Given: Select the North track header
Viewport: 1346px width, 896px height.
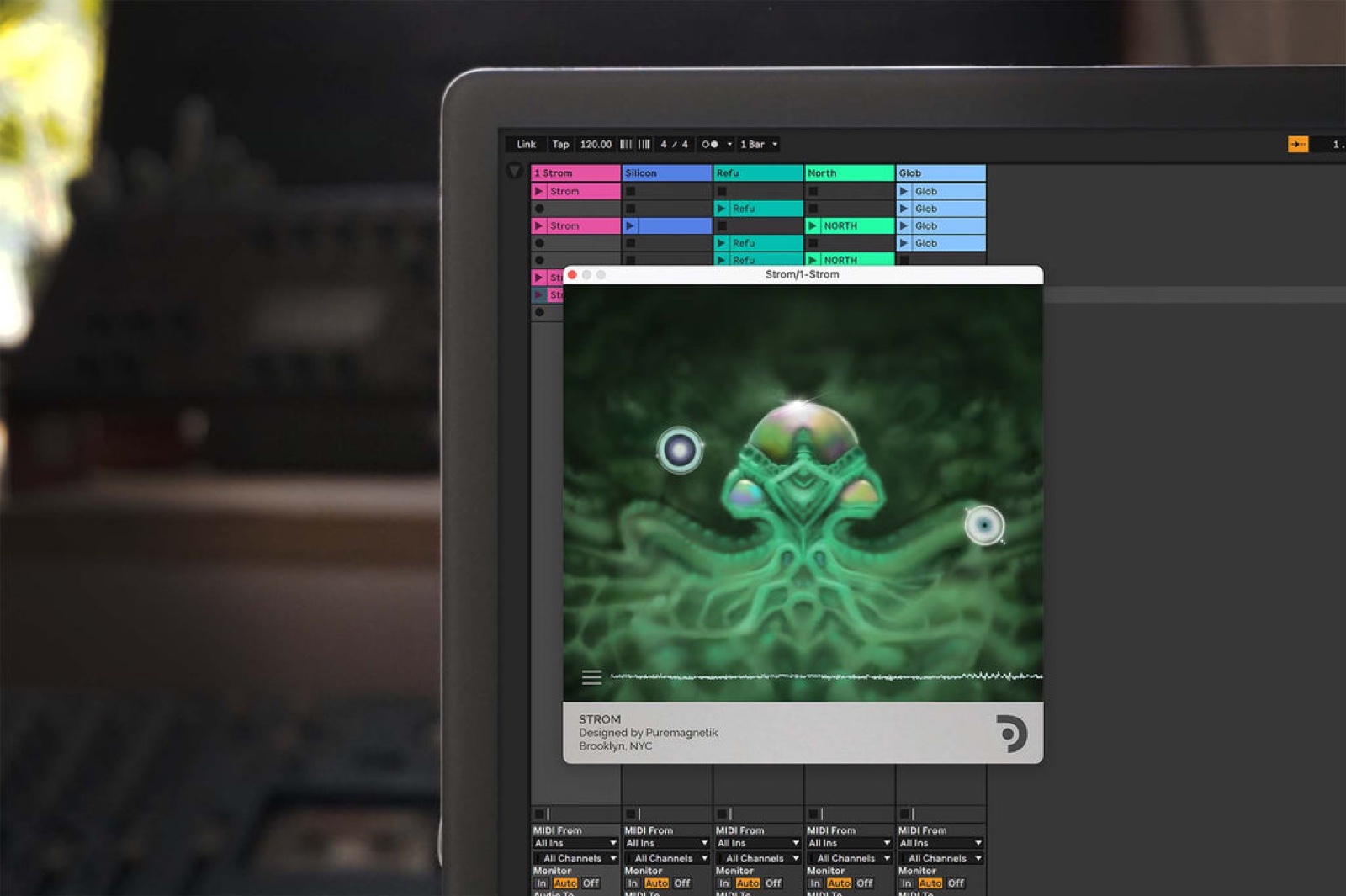Looking at the screenshot, I should (850, 173).
